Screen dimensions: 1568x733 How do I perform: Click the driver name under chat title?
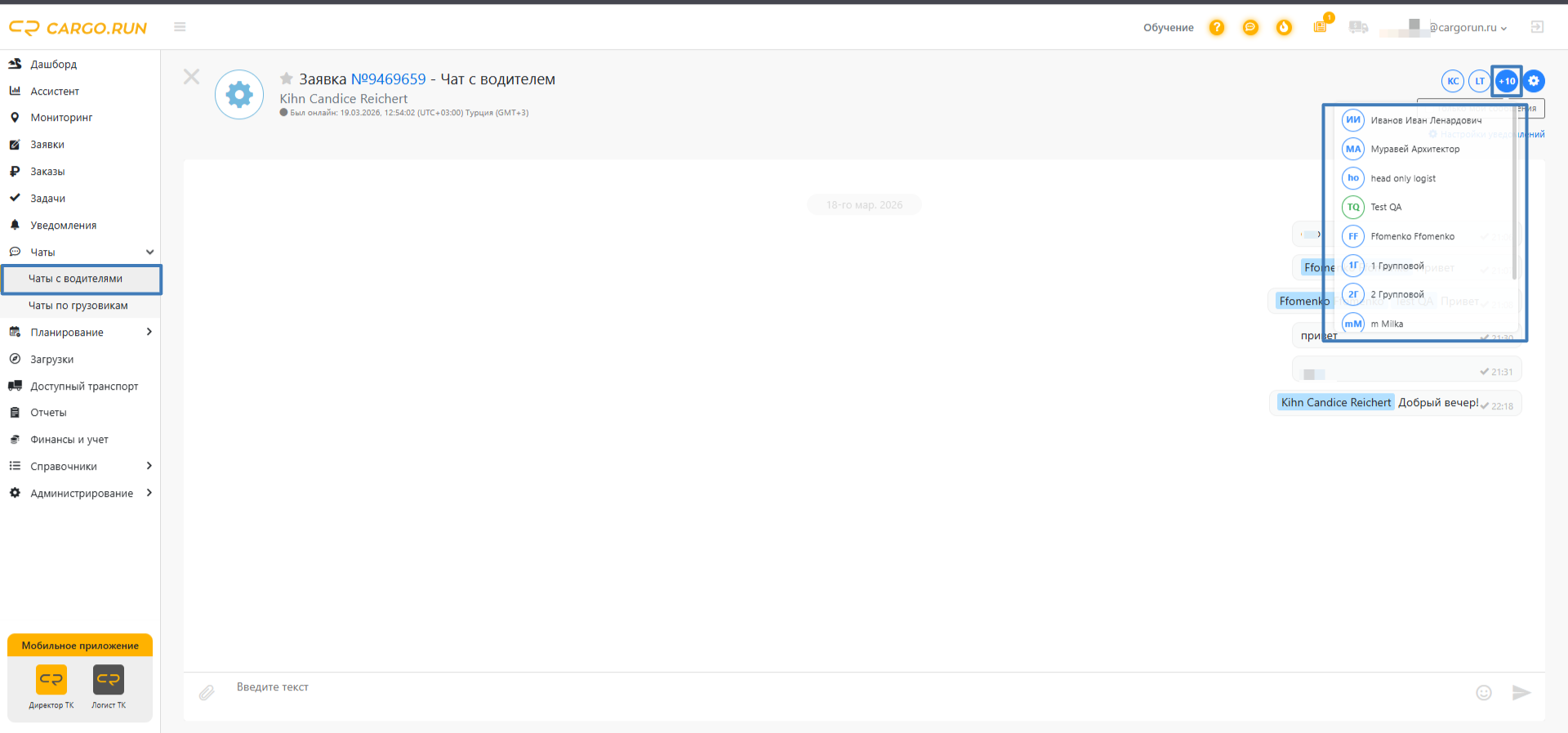point(344,99)
